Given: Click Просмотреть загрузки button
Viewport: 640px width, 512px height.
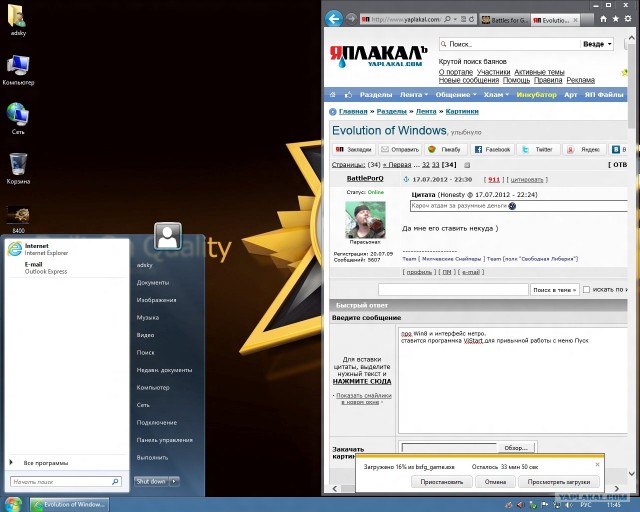Looking at the screenshot, I should pos(558,482).
